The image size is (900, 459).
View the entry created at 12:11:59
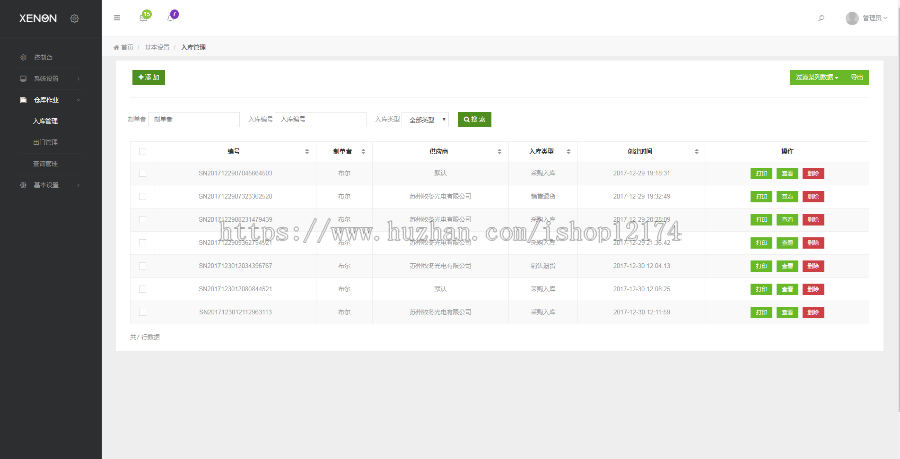click(x=787, y=313)
